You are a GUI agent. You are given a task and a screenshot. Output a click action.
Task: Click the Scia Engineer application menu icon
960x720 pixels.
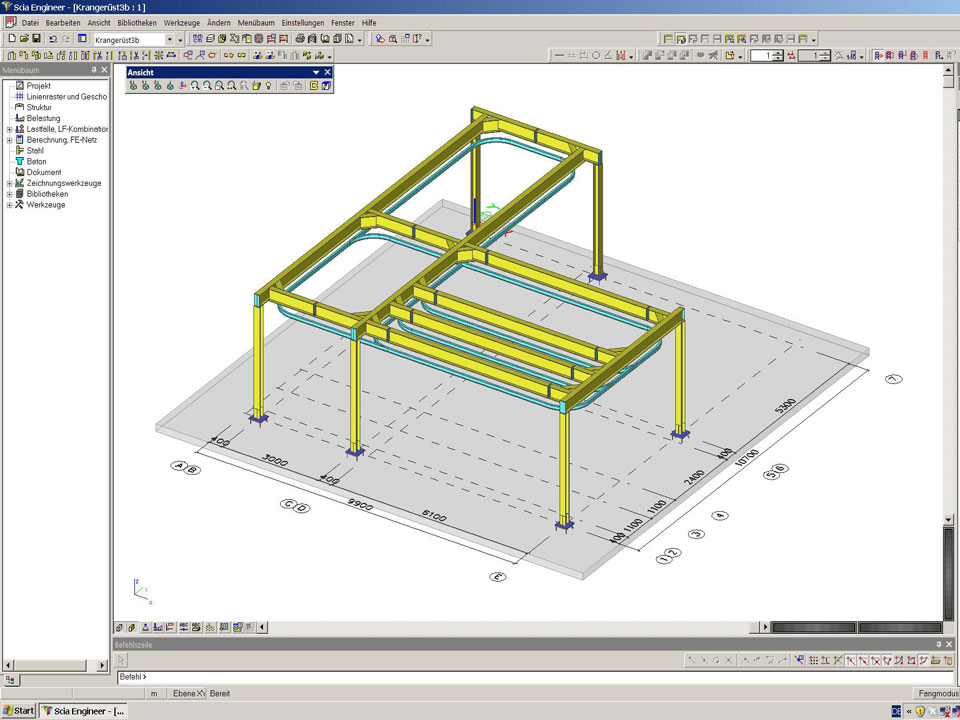(9, 22)
